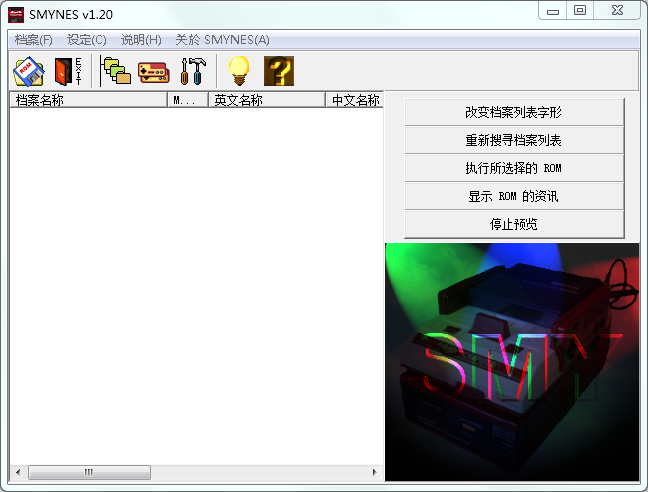Open the 关於 SMYNES(A) menu
The image size is (648, 492).
tap(222, 40)
